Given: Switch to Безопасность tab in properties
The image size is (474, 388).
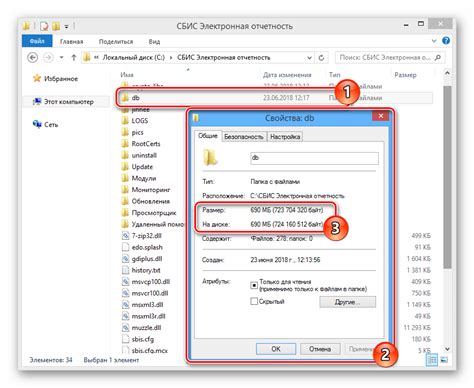Looking at the screenshot, I should (244, 137).
